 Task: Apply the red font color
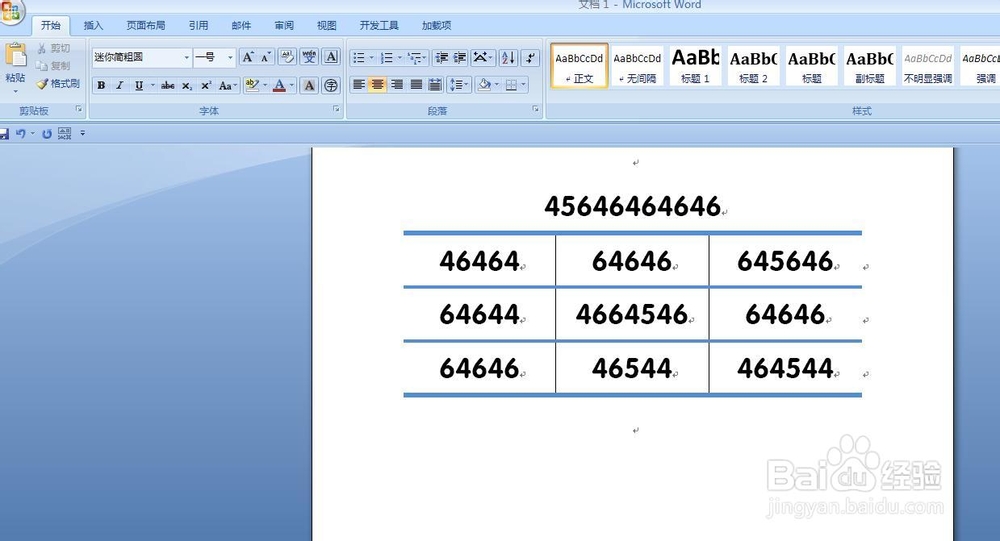click(x=279, y=85)
